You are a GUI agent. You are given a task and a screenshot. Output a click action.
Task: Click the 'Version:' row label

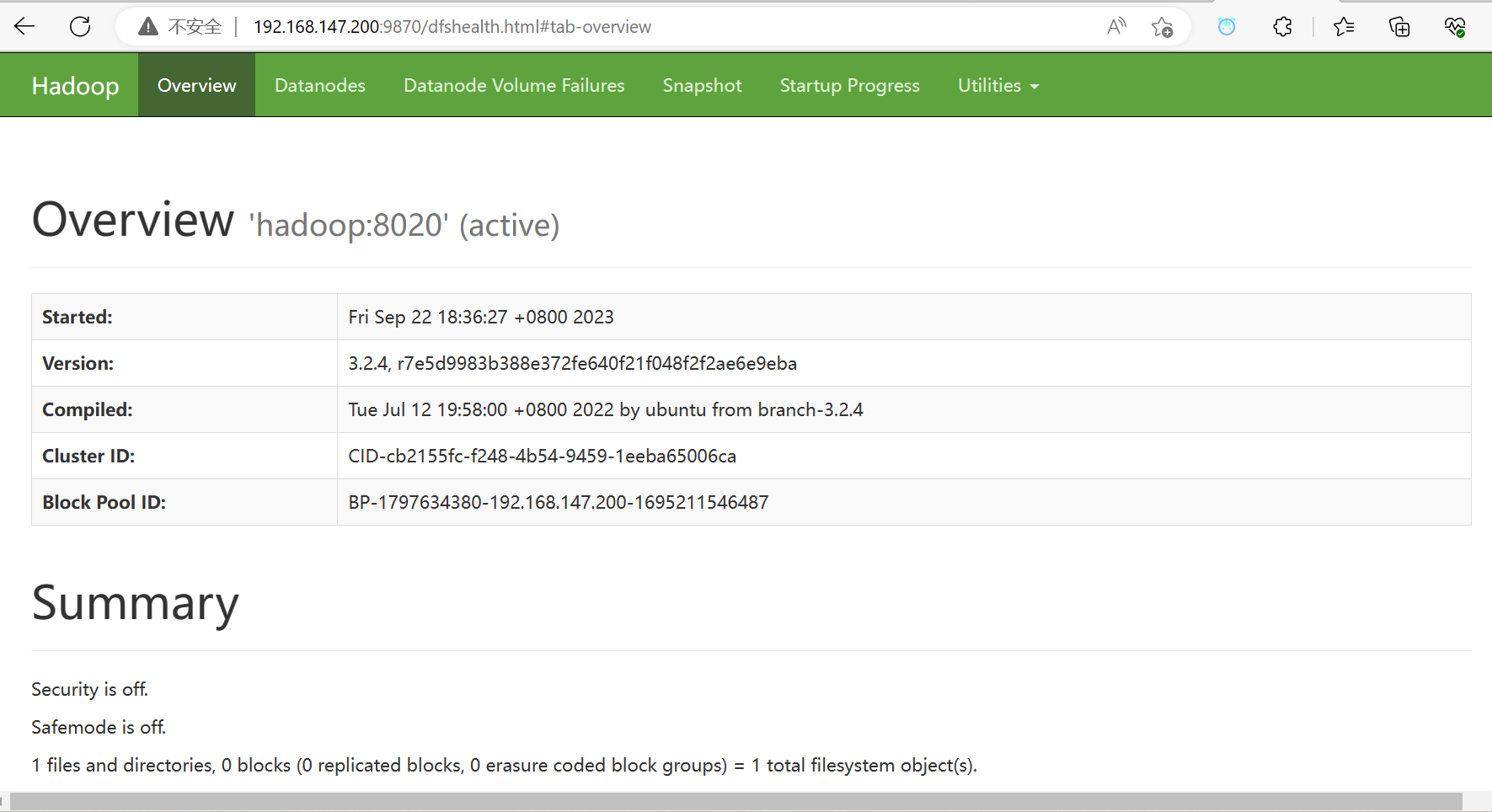point(78,363)
